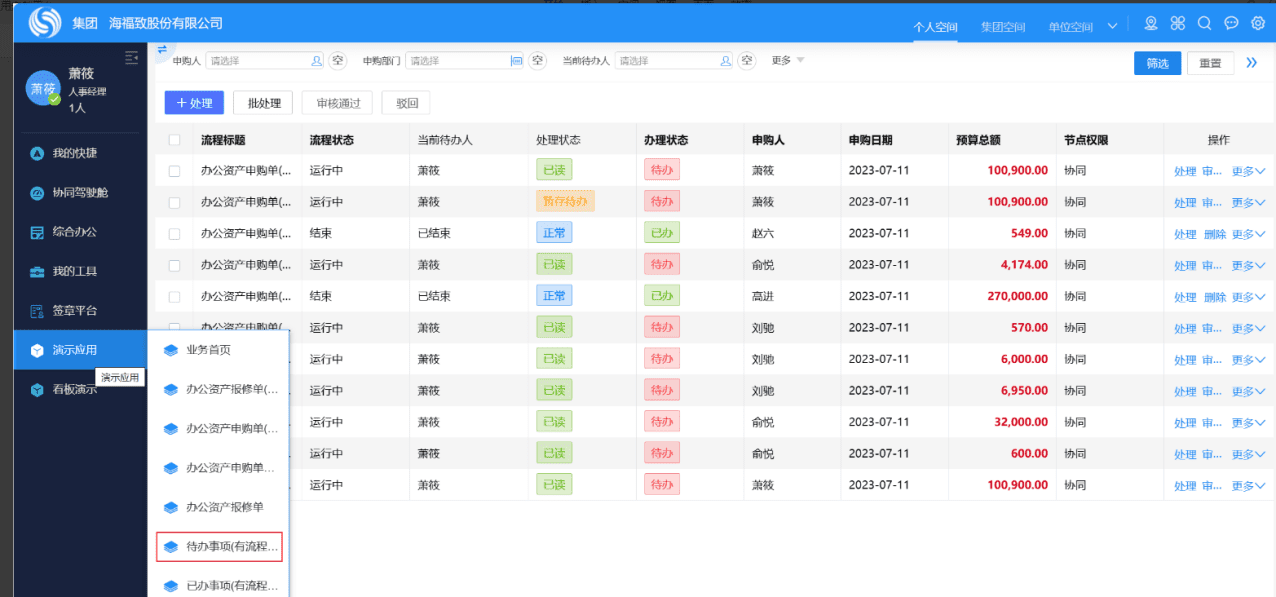The width and height of the screenshot is (1276, 597).
Task: Reset filters with 重置 button
Action: click(x=1210, y=63)
